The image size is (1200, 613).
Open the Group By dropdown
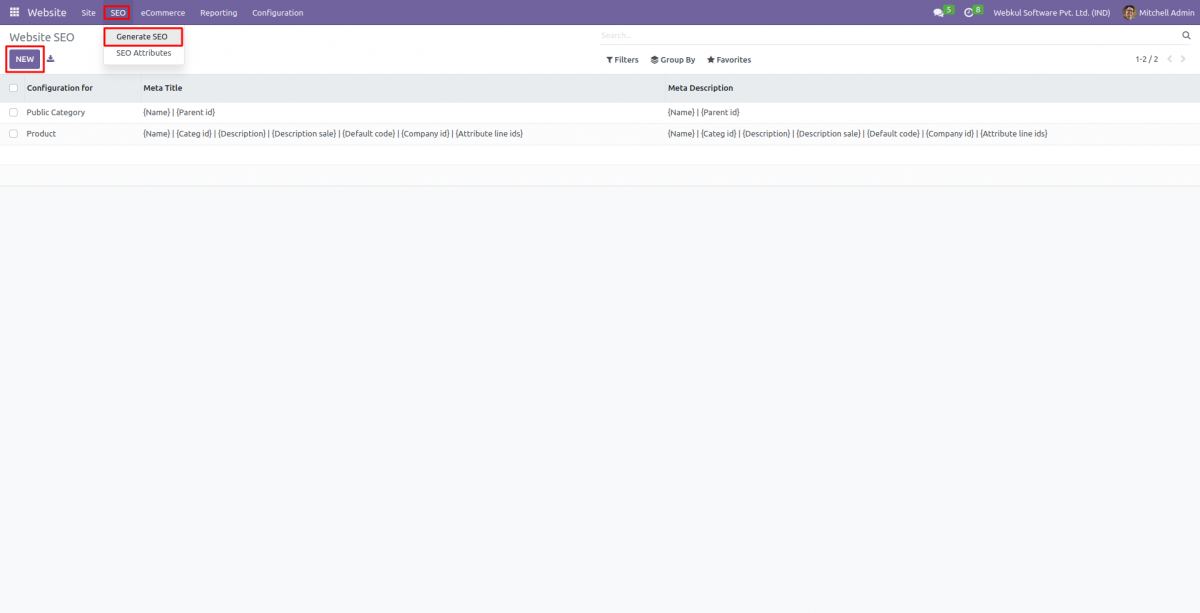[x=672, y=59]
